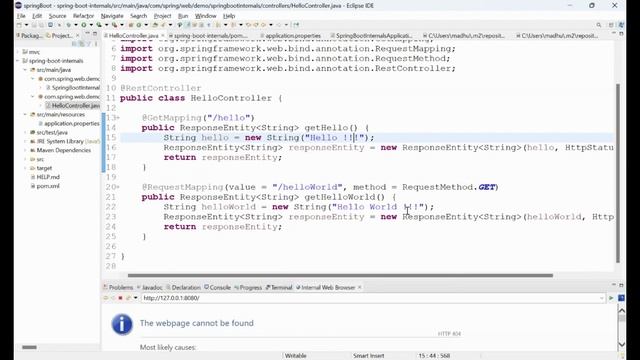Collapse the spring-boot-internals project node
This screenshot has height=360, width=640.
tap(18, 61)
